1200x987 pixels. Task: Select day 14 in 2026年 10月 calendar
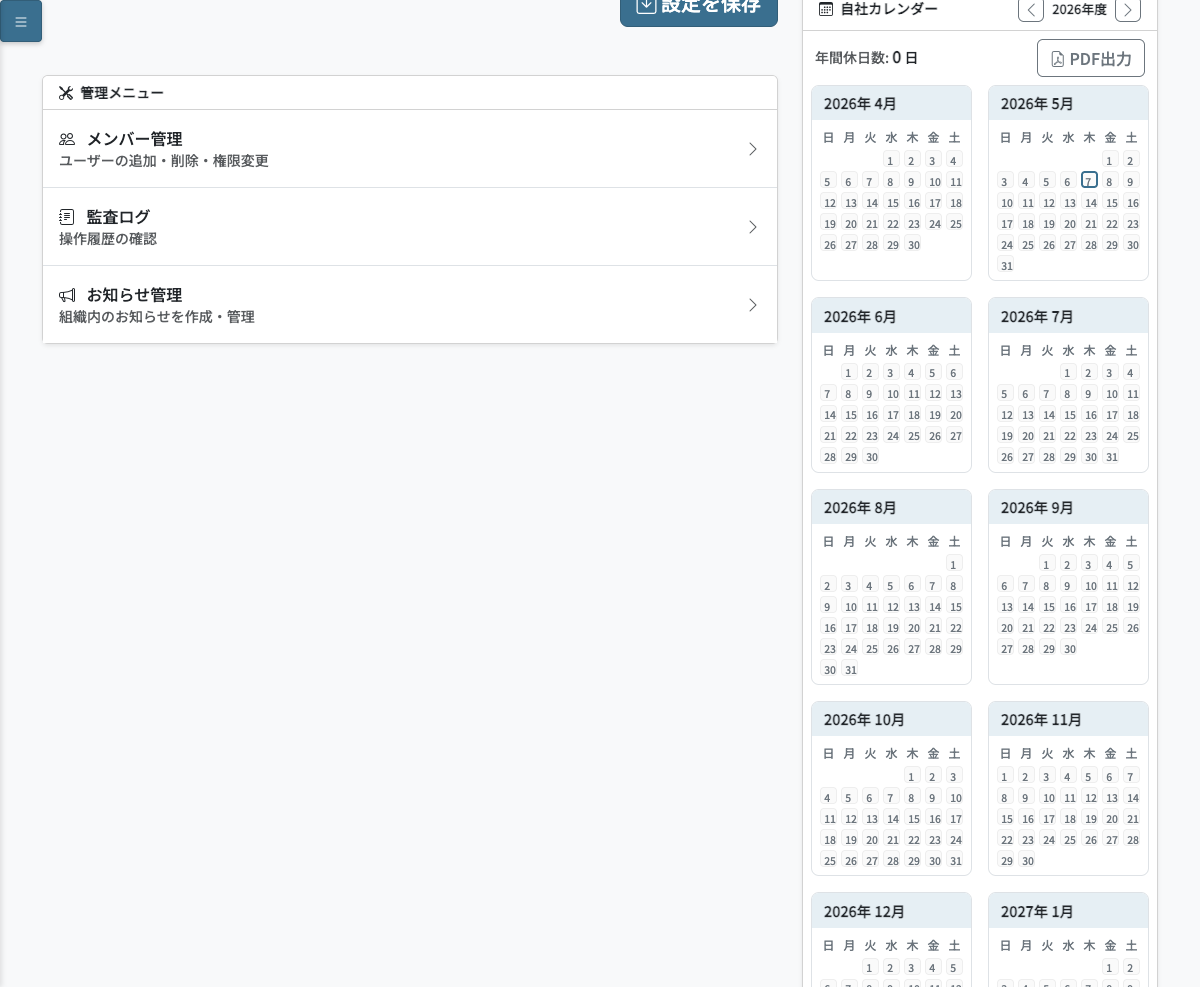pos(893,818)
